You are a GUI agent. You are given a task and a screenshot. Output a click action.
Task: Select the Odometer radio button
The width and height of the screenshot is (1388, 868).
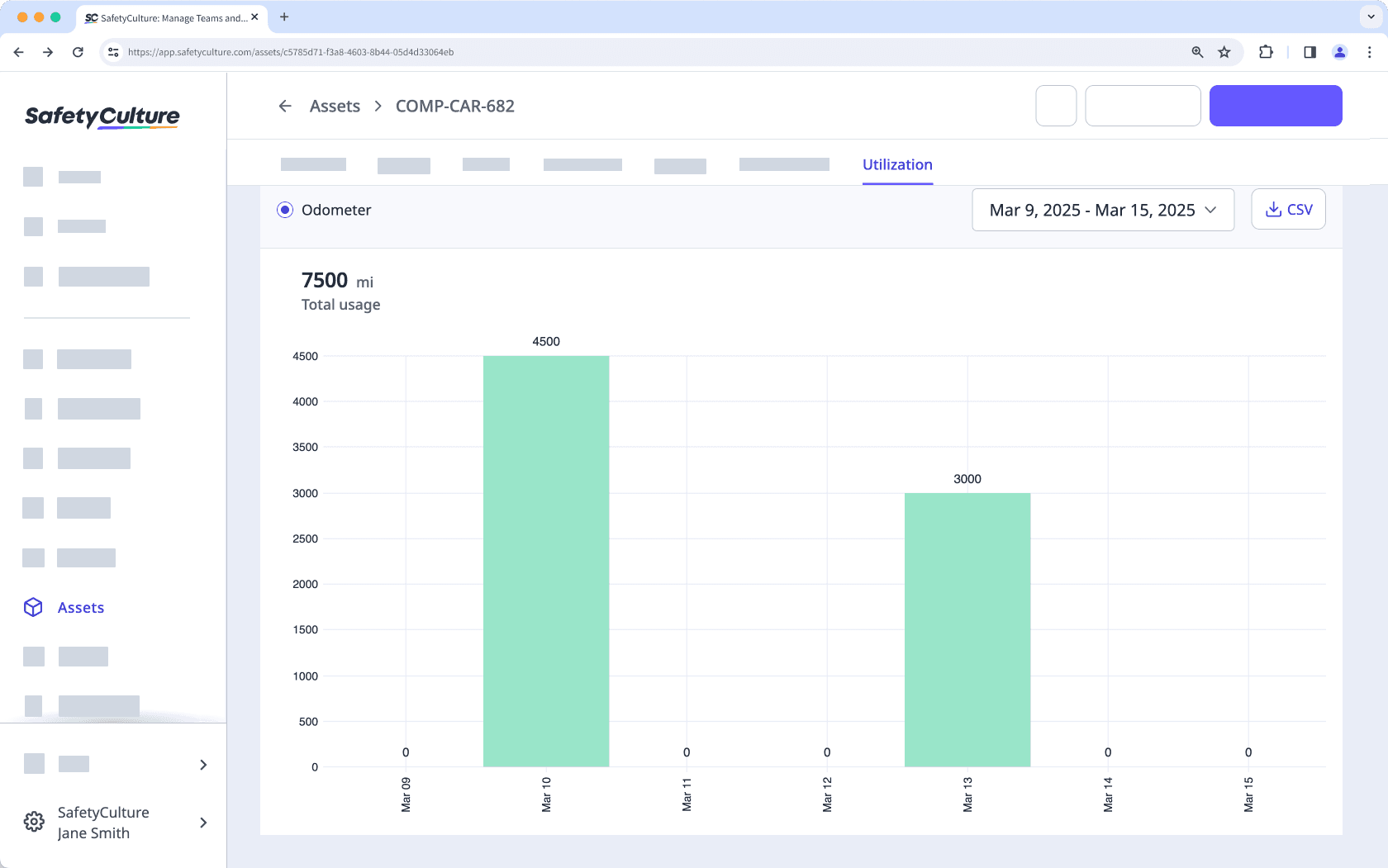[285, 210]
